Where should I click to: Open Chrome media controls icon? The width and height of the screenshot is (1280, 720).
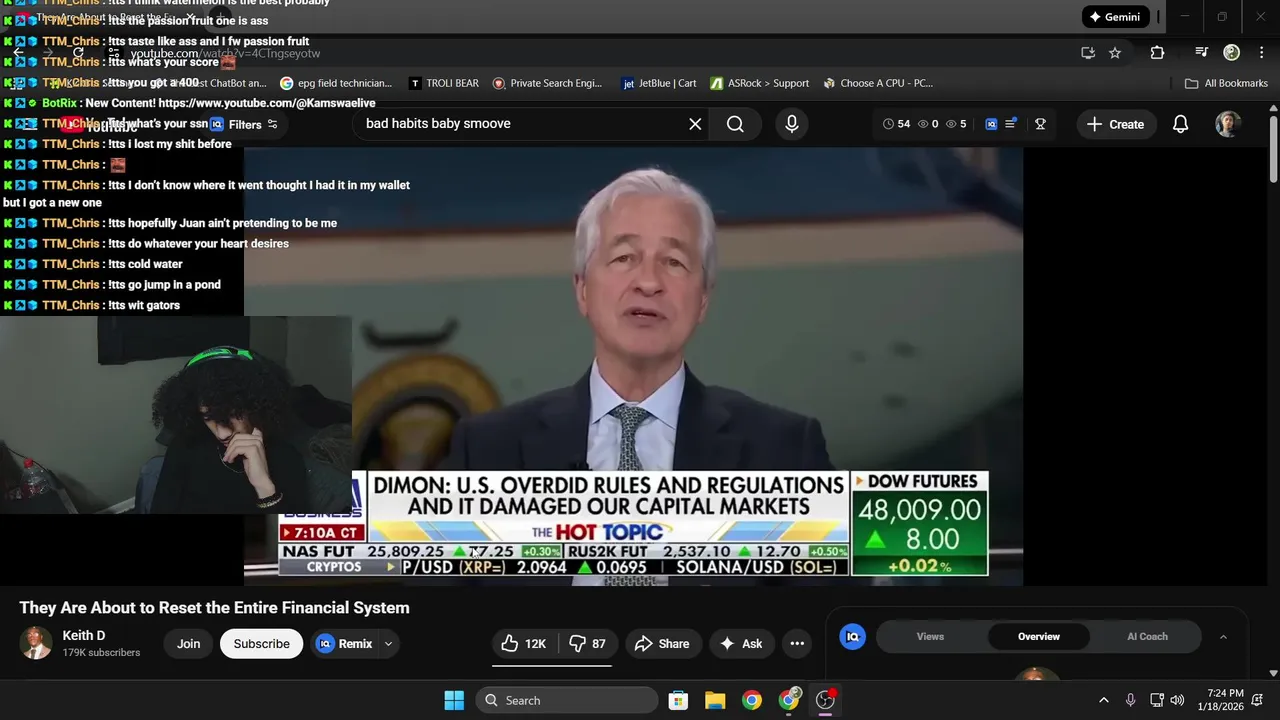(x=1202, y=53)
